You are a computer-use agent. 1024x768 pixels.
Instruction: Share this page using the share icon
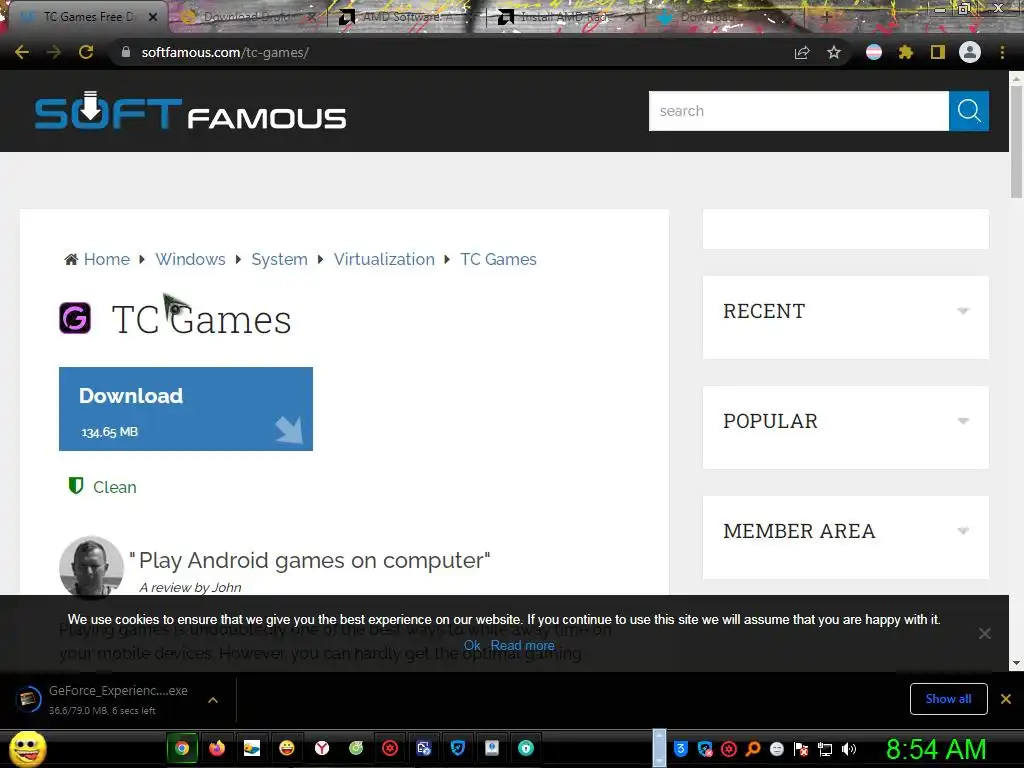tap(801, 52)
